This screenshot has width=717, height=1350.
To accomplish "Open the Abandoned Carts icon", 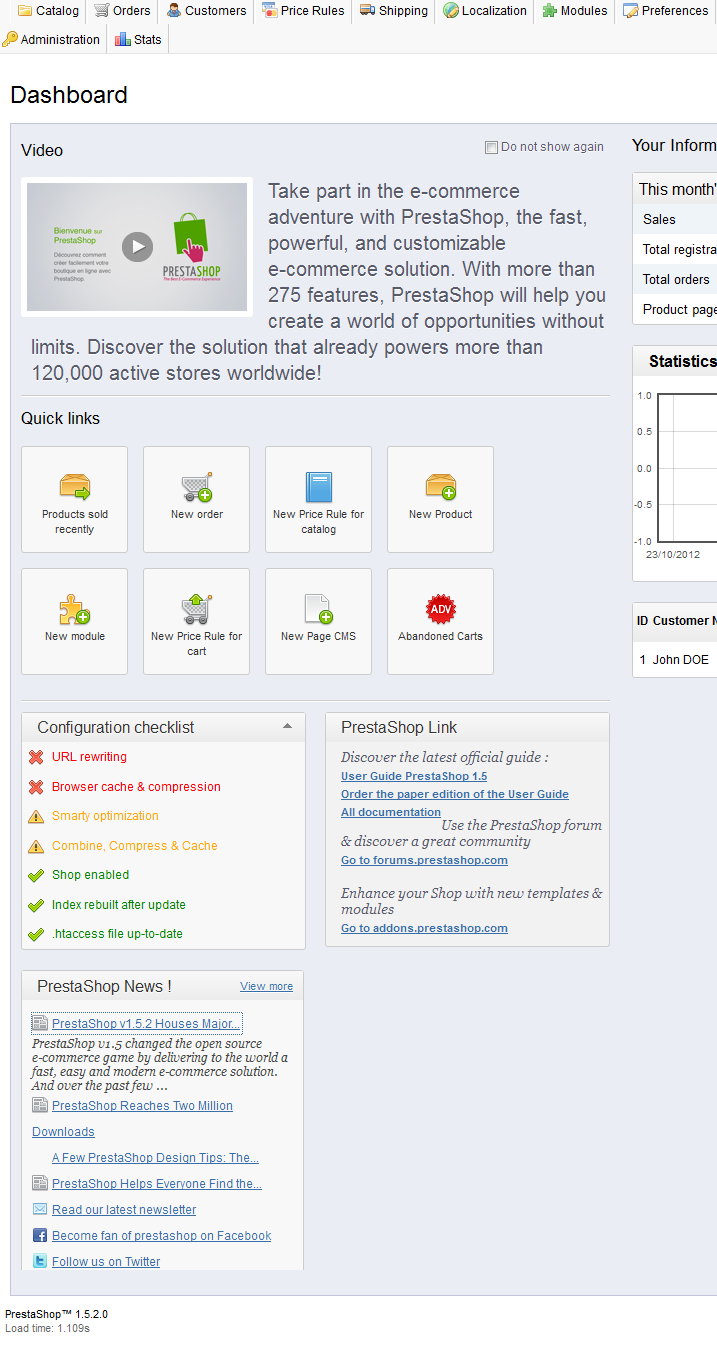I will click(440, 609).
